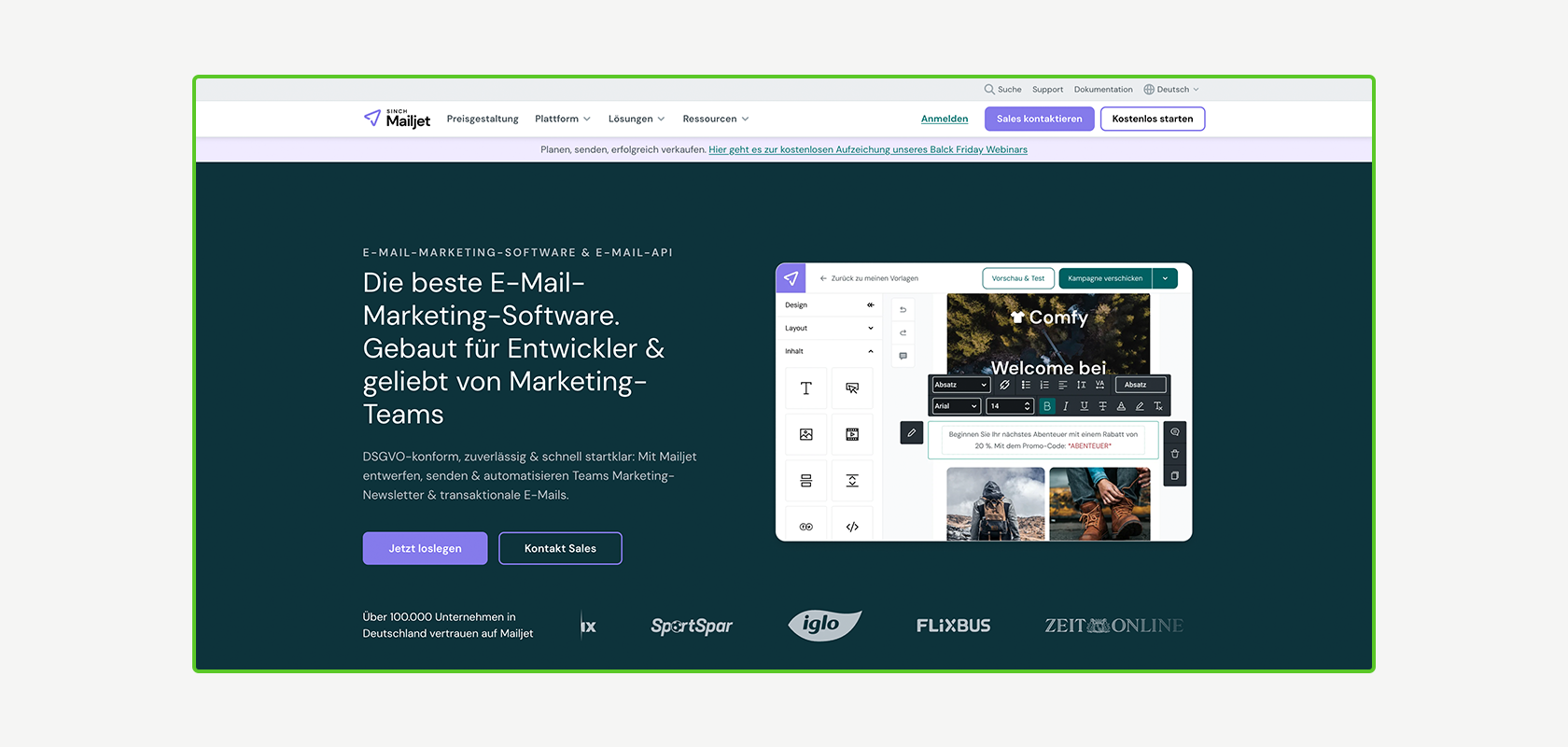This screenshot has height=747, width=1568.
Task: Click the duplicate copy icon beside text block
Action: click(x=1175, y=475)
